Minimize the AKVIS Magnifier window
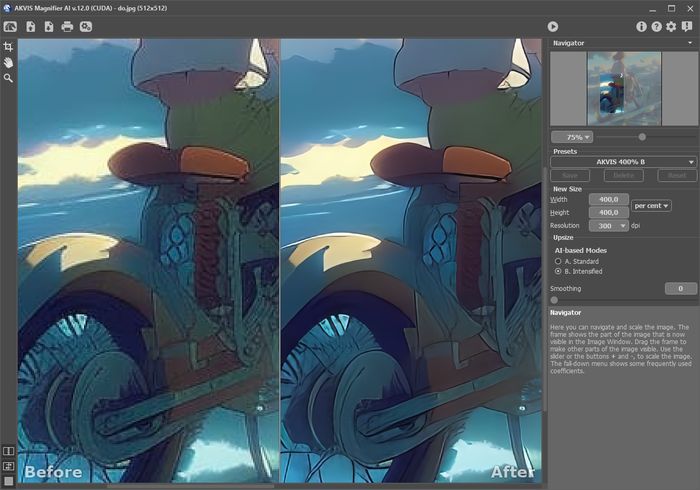 653,9
